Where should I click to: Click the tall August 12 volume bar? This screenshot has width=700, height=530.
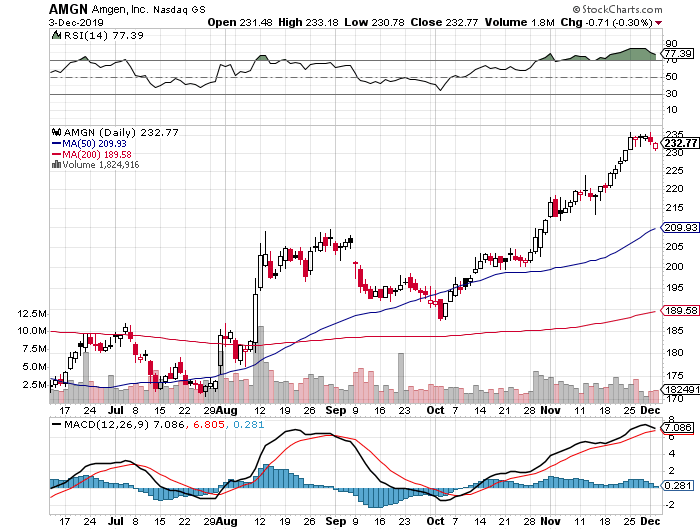[261, 364]
